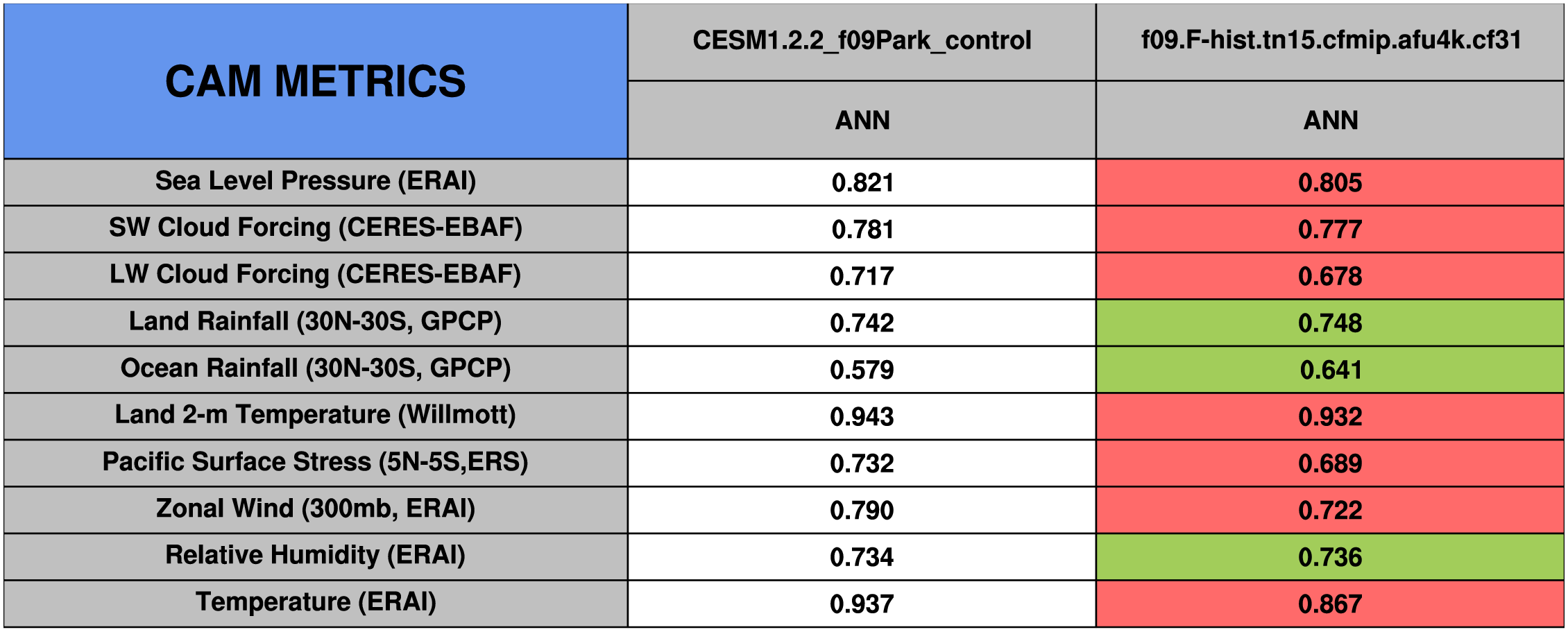Select the Zonal Wind (300mb, ERAI) row label

pyautogui.click(x=316, y=509)
